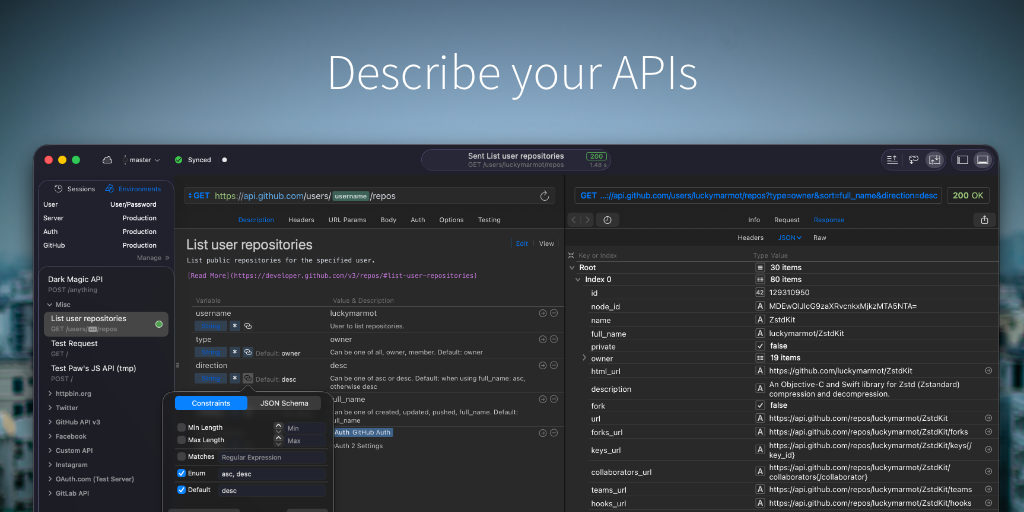Image resolution: width=1024 pixels, height=512 pixels.
Task: Open the JSON format dropdown in response
Action: (x=790, y=238)
